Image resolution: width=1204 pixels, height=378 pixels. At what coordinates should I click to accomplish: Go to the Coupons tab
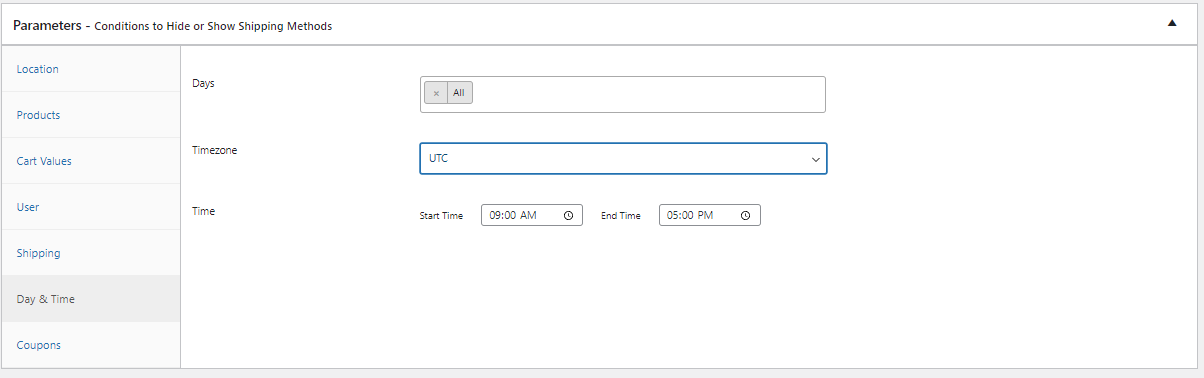91,345
